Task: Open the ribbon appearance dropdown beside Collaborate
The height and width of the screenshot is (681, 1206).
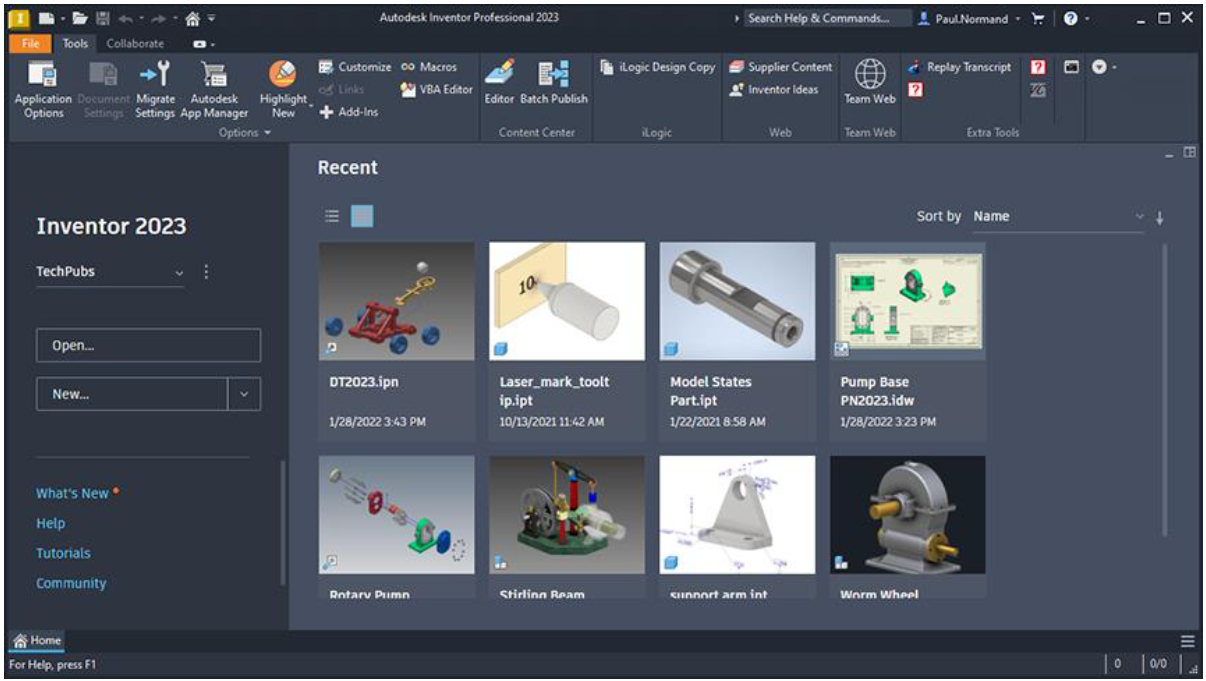Action: 203,44
